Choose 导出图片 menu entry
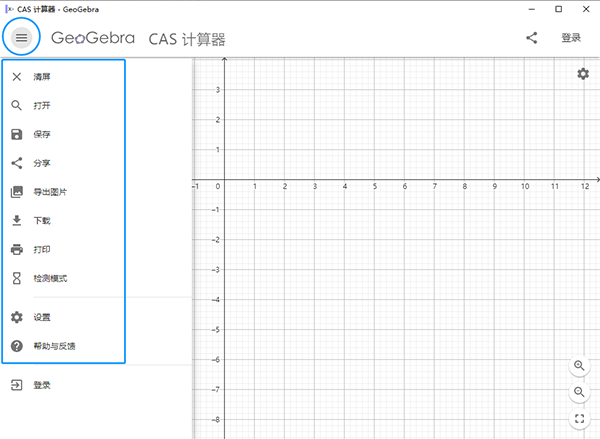600x439 pixels. (x=50, y=192)
